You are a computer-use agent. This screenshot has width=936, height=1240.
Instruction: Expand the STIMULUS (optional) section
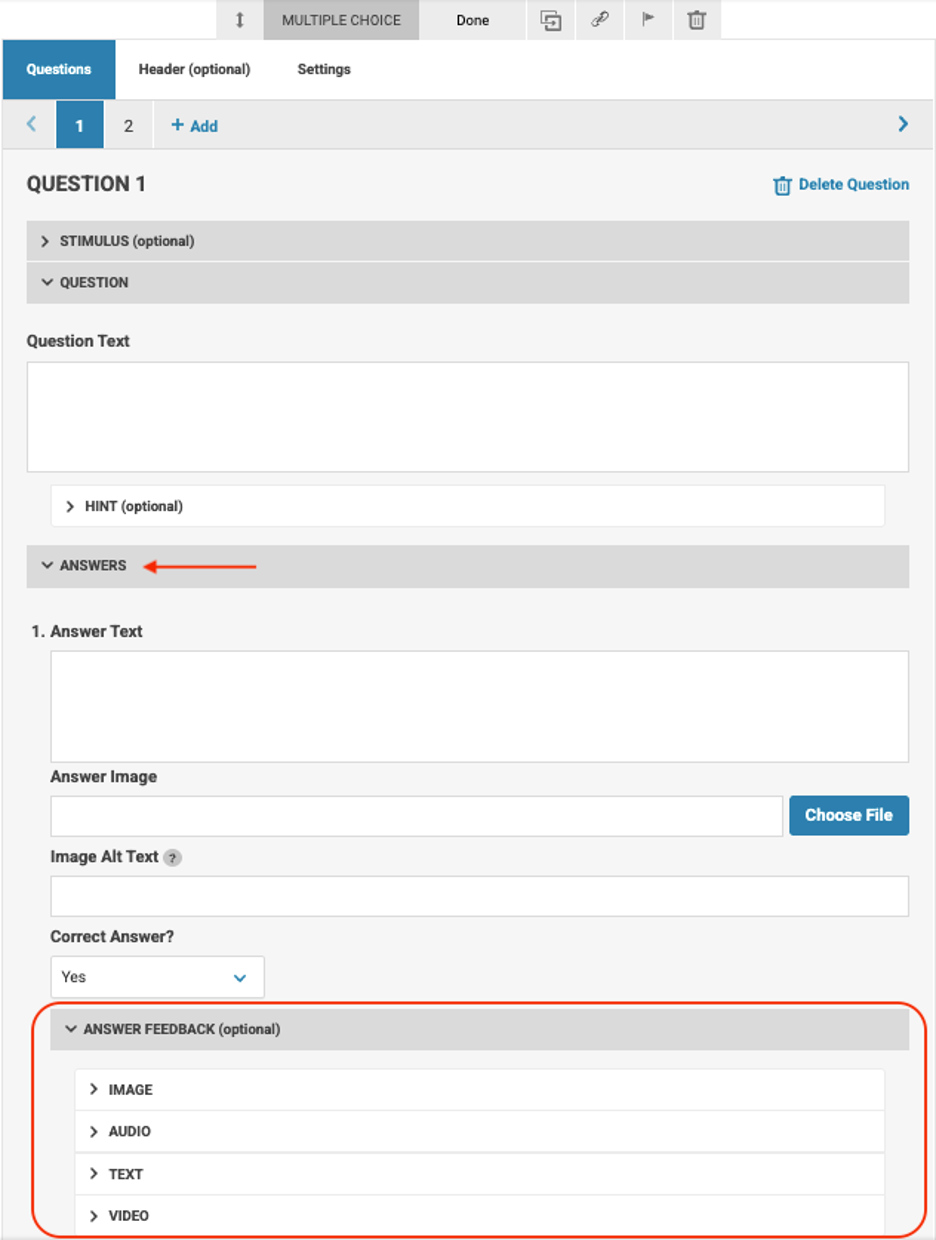[x=468, y=241]
